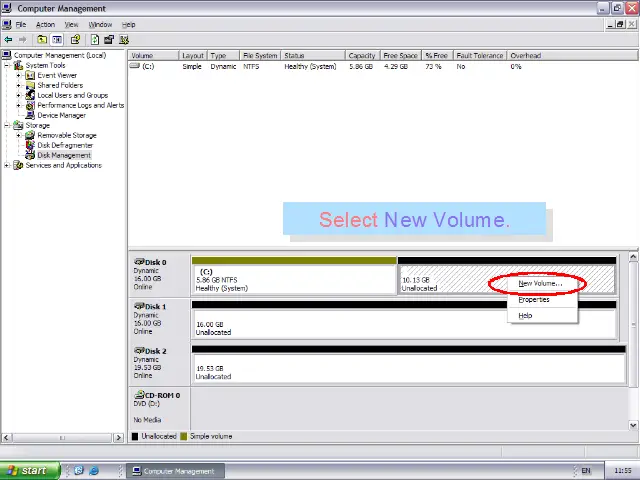Choose Help in the context menu

point(542,316)
